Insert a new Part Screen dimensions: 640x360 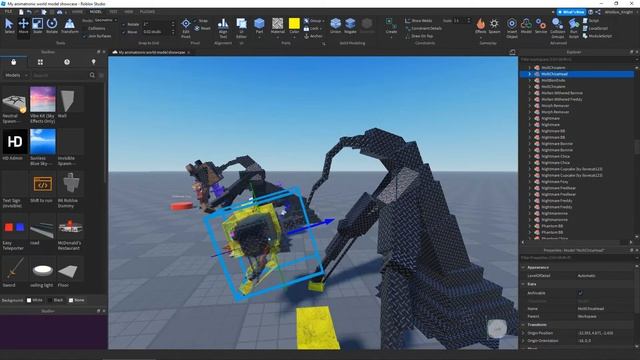(x=259, y=26)
